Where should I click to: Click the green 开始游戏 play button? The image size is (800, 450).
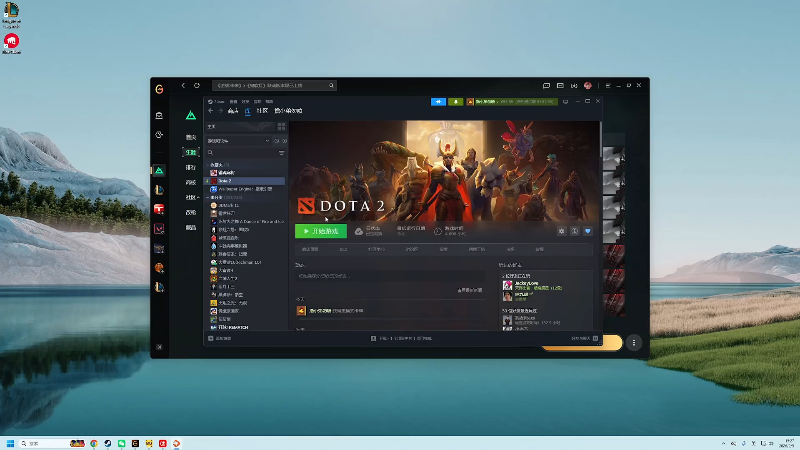(321, 231)
